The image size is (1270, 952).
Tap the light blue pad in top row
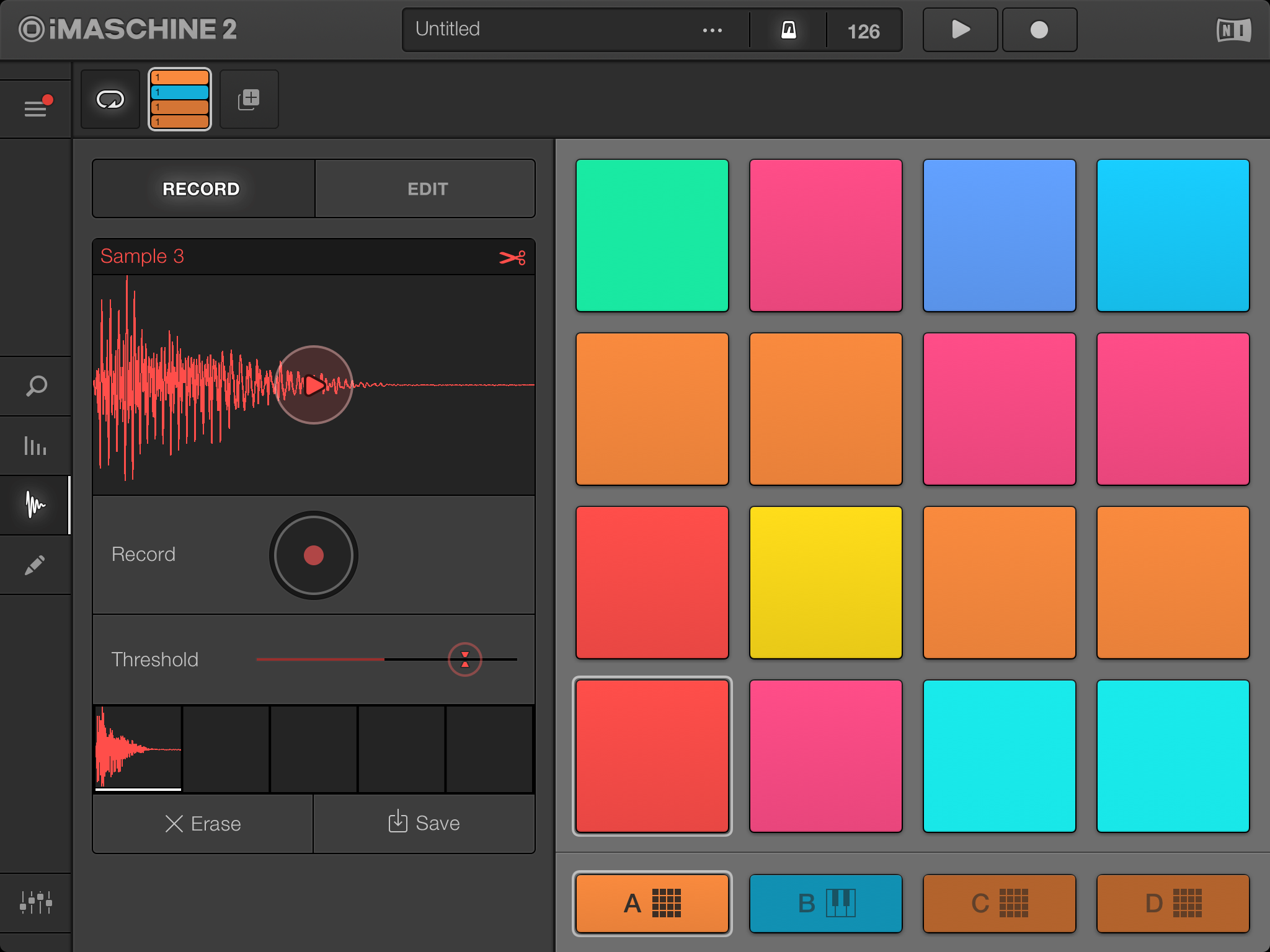coord(1173,236)
